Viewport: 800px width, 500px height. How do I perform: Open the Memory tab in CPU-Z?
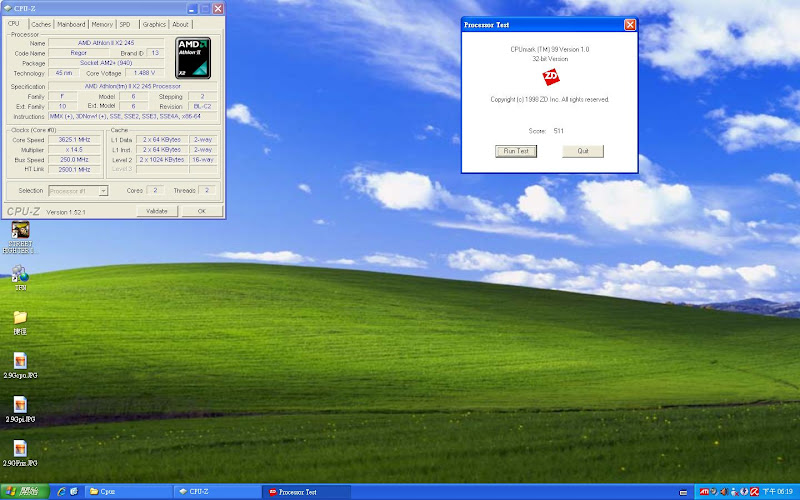(x=102, y=24)
